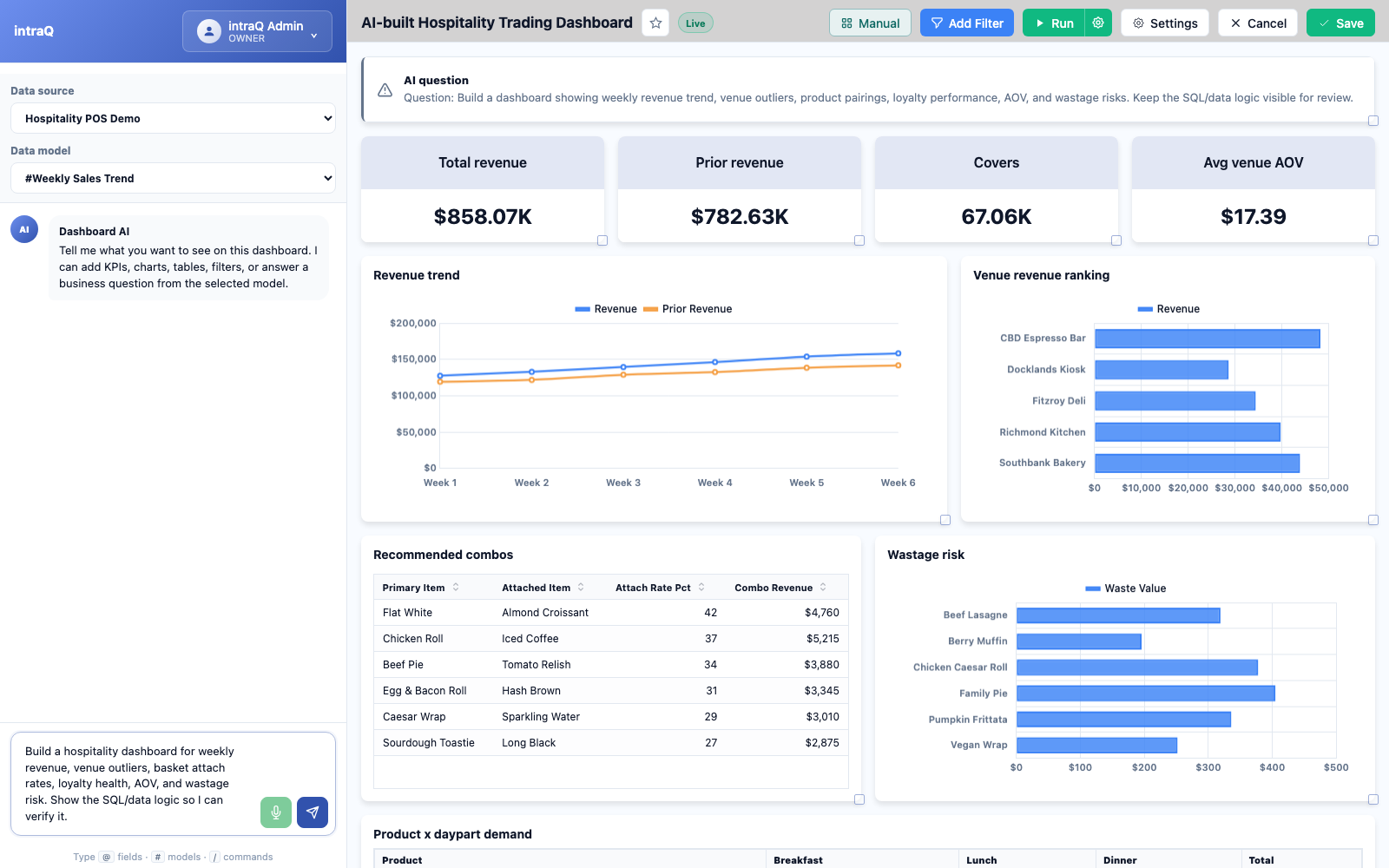
Task: Click resize handle of Recommended combos panel
Action: 859,799
